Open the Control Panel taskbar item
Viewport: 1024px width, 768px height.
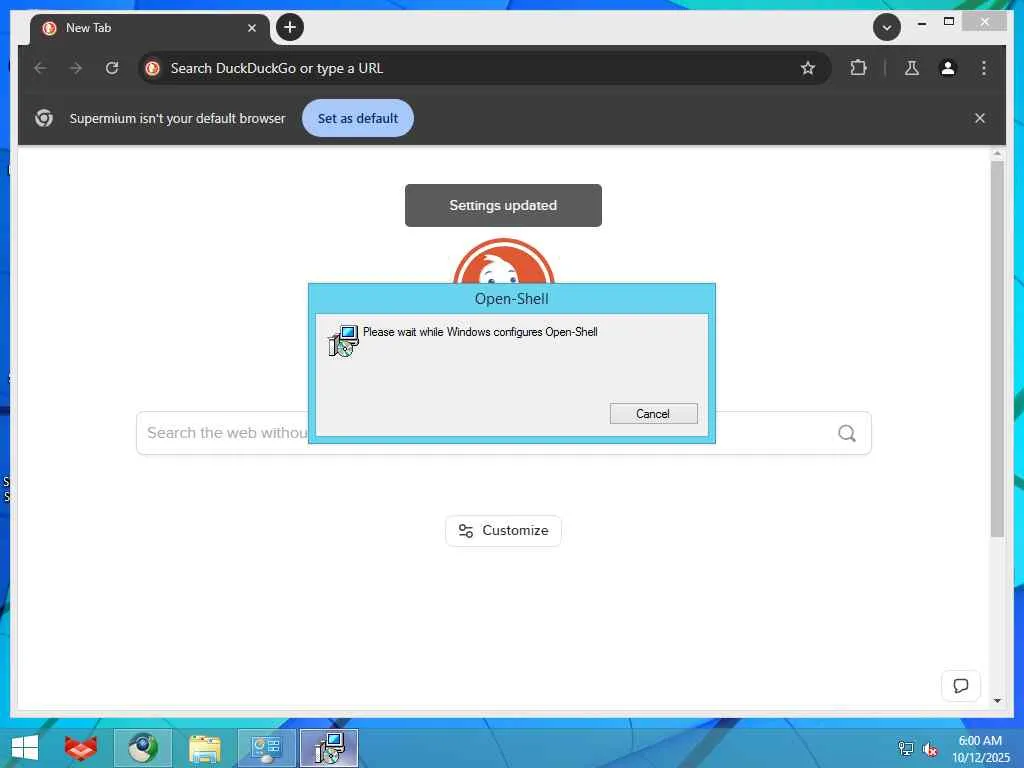[x=266, y=748]
